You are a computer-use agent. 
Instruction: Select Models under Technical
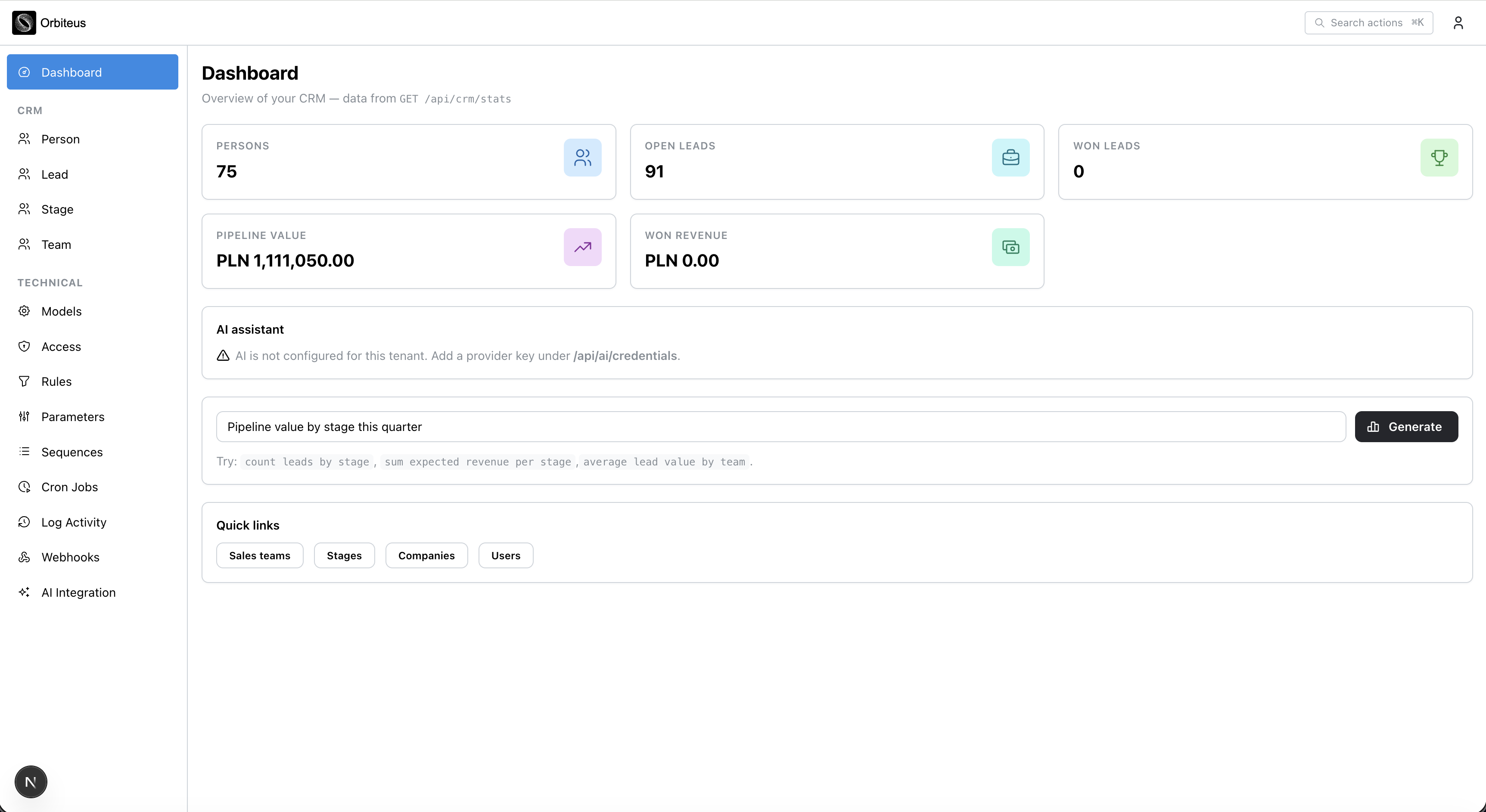point(92,311)
